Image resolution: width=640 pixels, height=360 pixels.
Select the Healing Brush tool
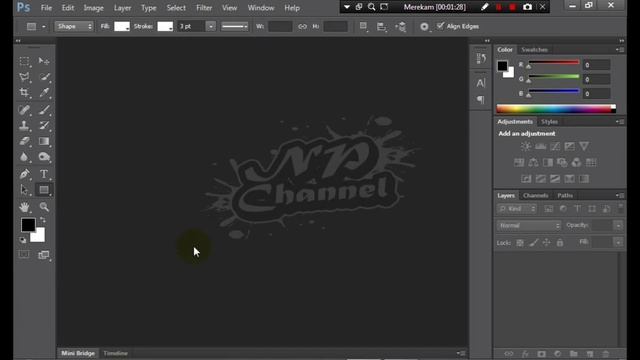tap(24, 109)
